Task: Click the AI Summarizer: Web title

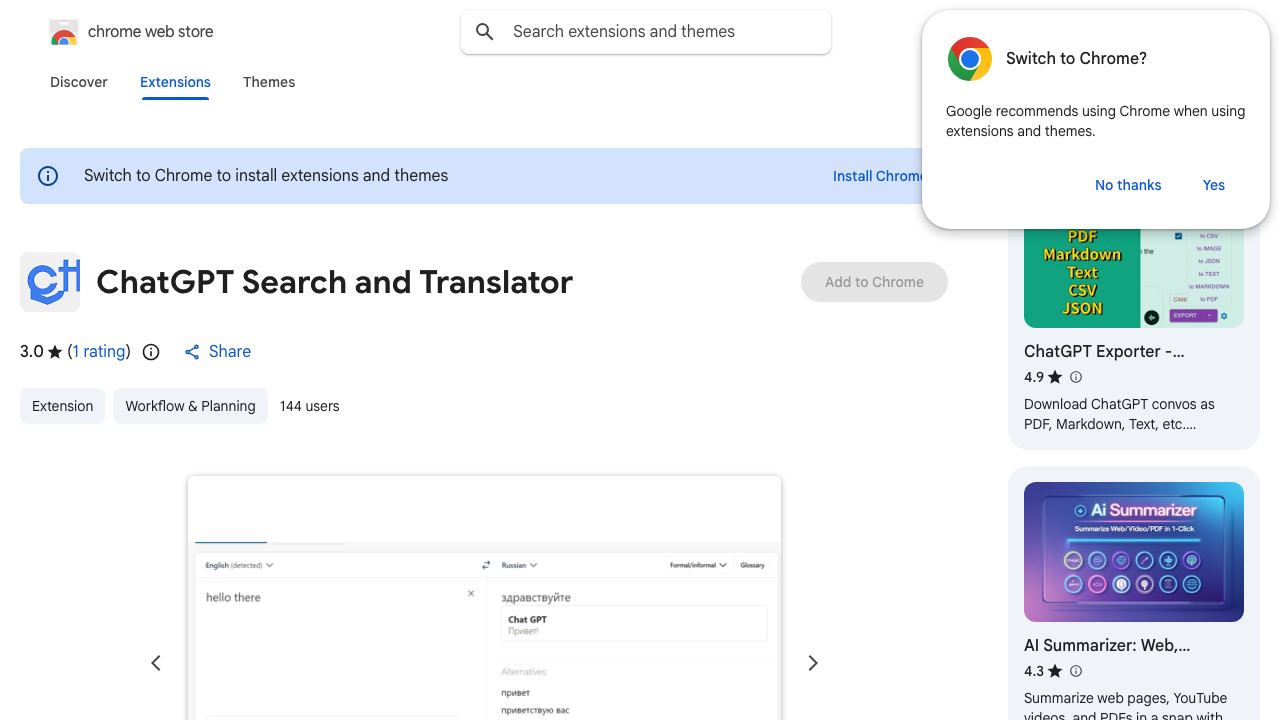Action: 1107,645
